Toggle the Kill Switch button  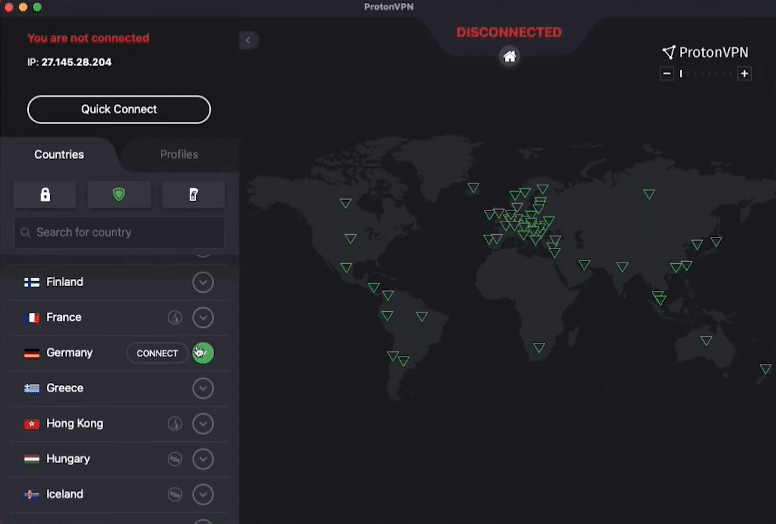194,194
